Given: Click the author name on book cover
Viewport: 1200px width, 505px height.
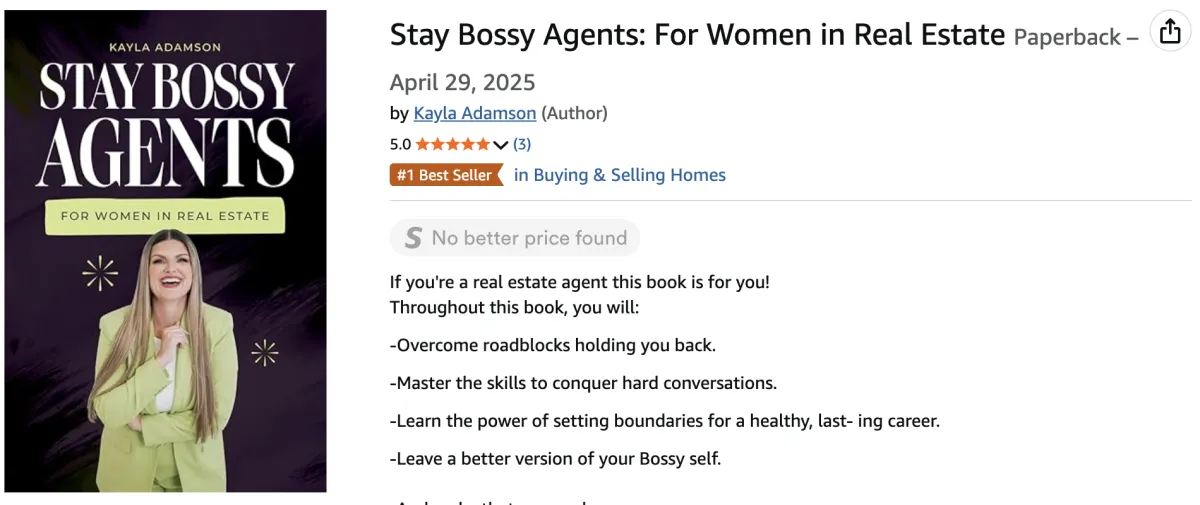Looking at the screenshot, I should 165,46.
